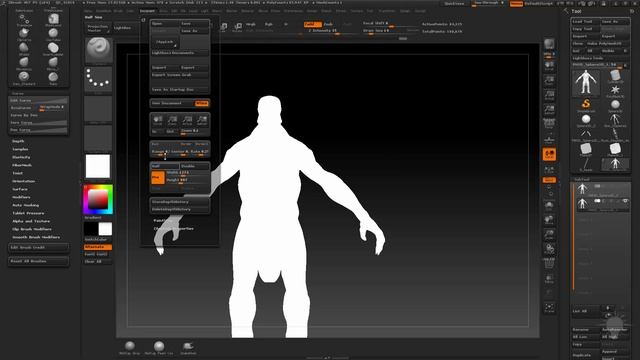The height and width of the screenshot is (360, 640).
Task: Expand the Depth brush submenu
Action: 18,141
